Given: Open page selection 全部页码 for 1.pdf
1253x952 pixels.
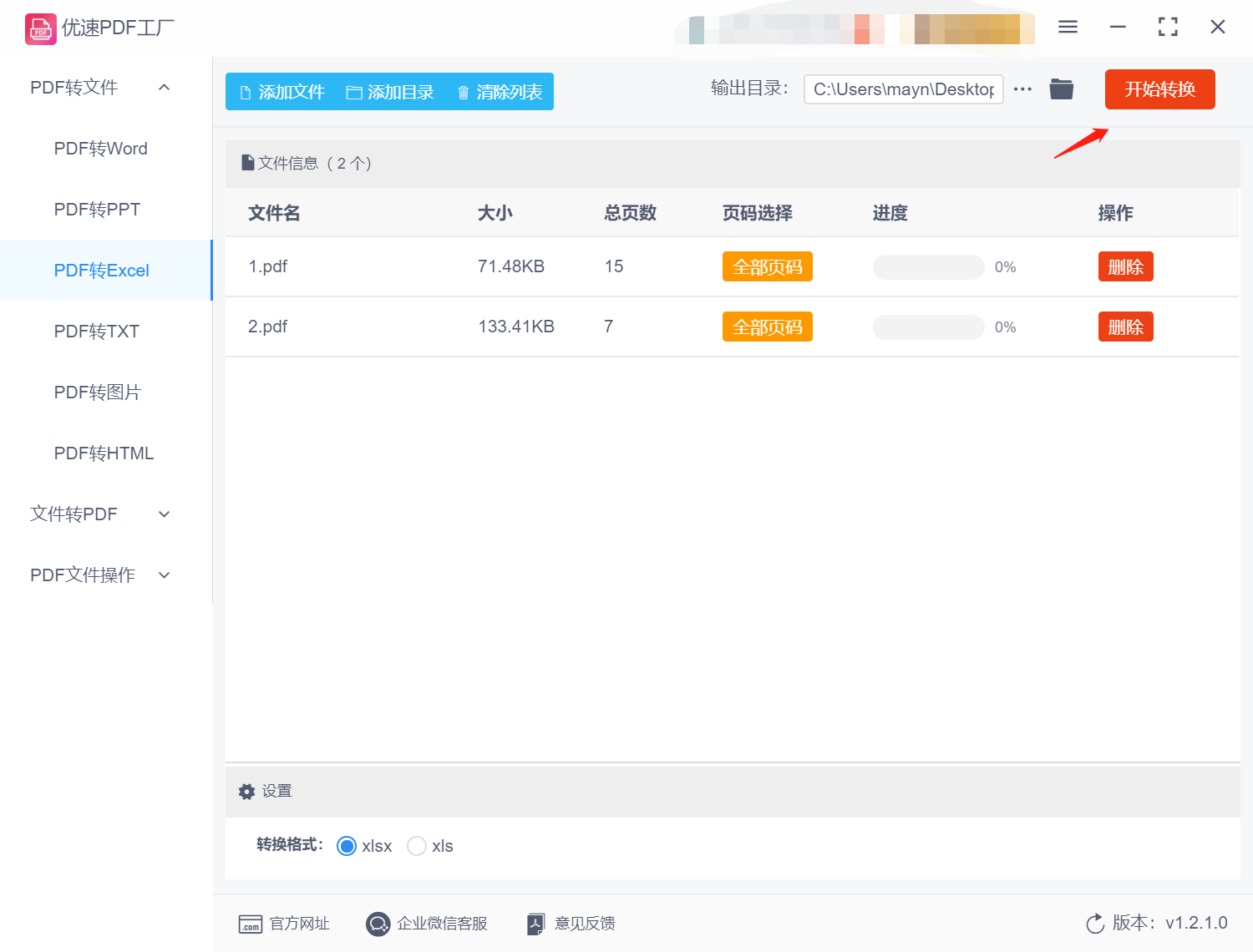Looking at the screenshot, I should 767,266.
